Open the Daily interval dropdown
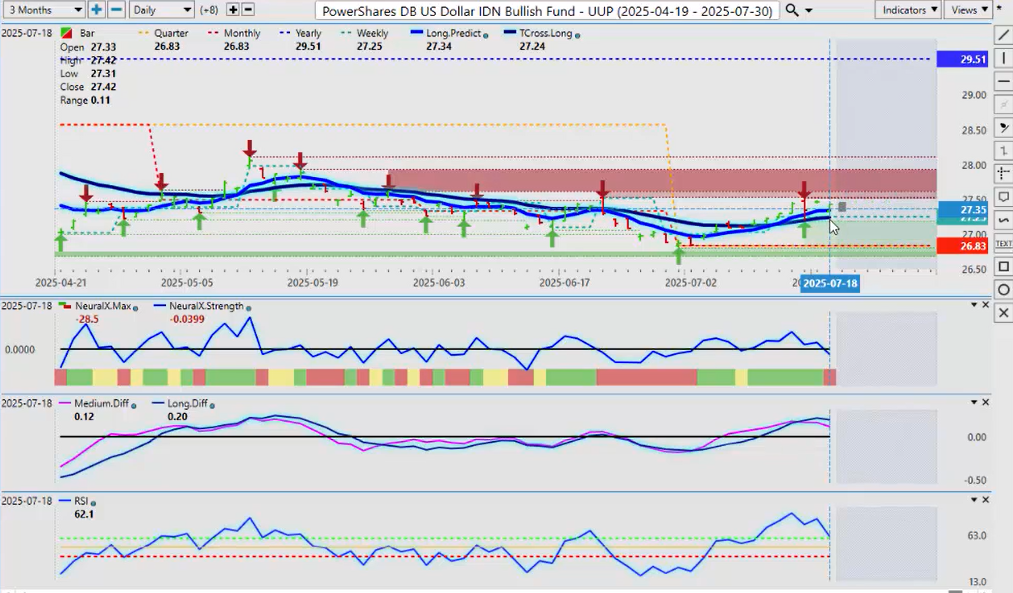The width and height of the screenshot is (1013, 593). [x=160, y=10]
